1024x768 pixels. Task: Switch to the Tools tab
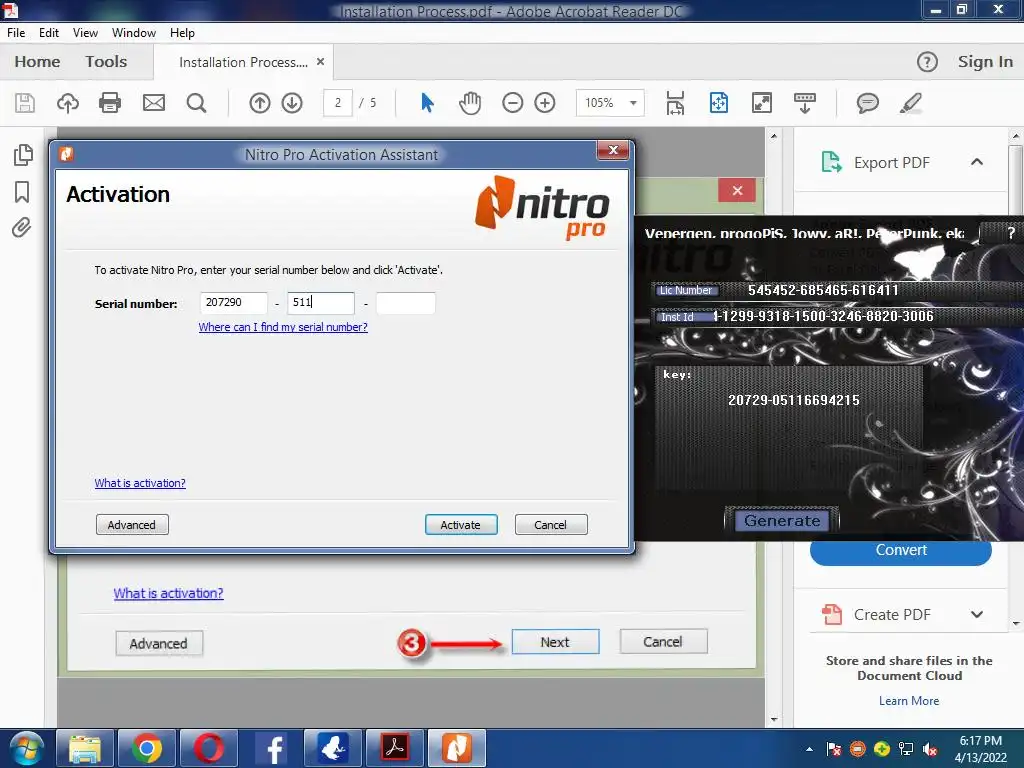(106, 62)
